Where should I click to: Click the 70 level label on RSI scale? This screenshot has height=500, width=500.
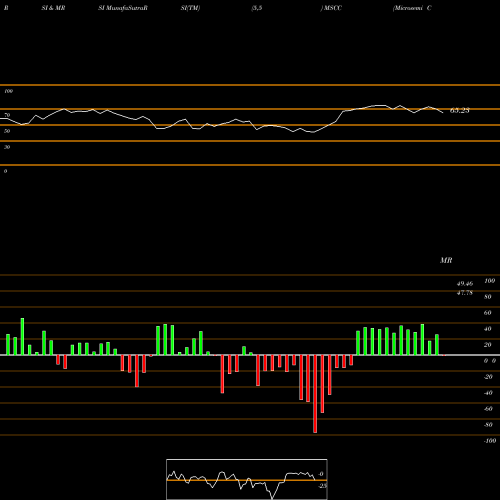[x=7, y=115]
